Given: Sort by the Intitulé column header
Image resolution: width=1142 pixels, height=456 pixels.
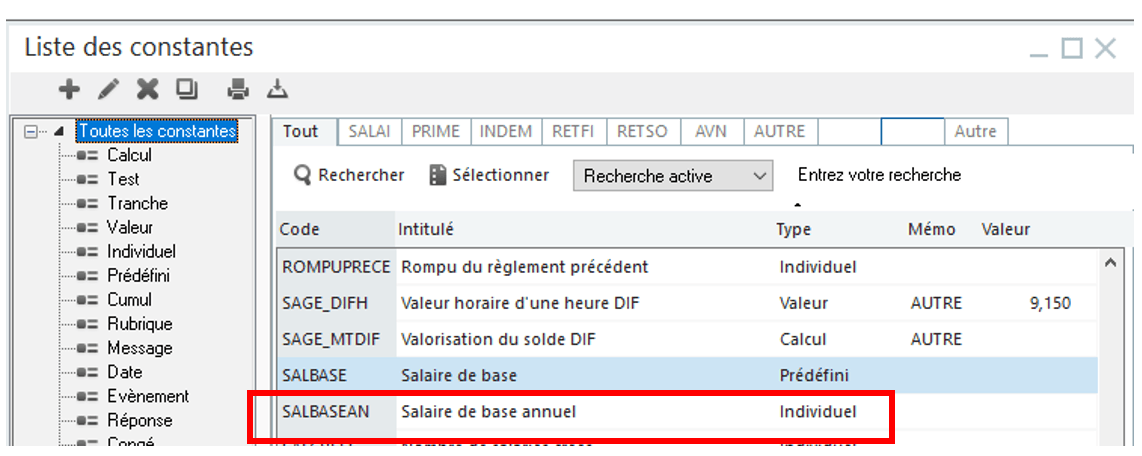Looking at the screenshot, I should pyautogui.click(x=426, y=230).
